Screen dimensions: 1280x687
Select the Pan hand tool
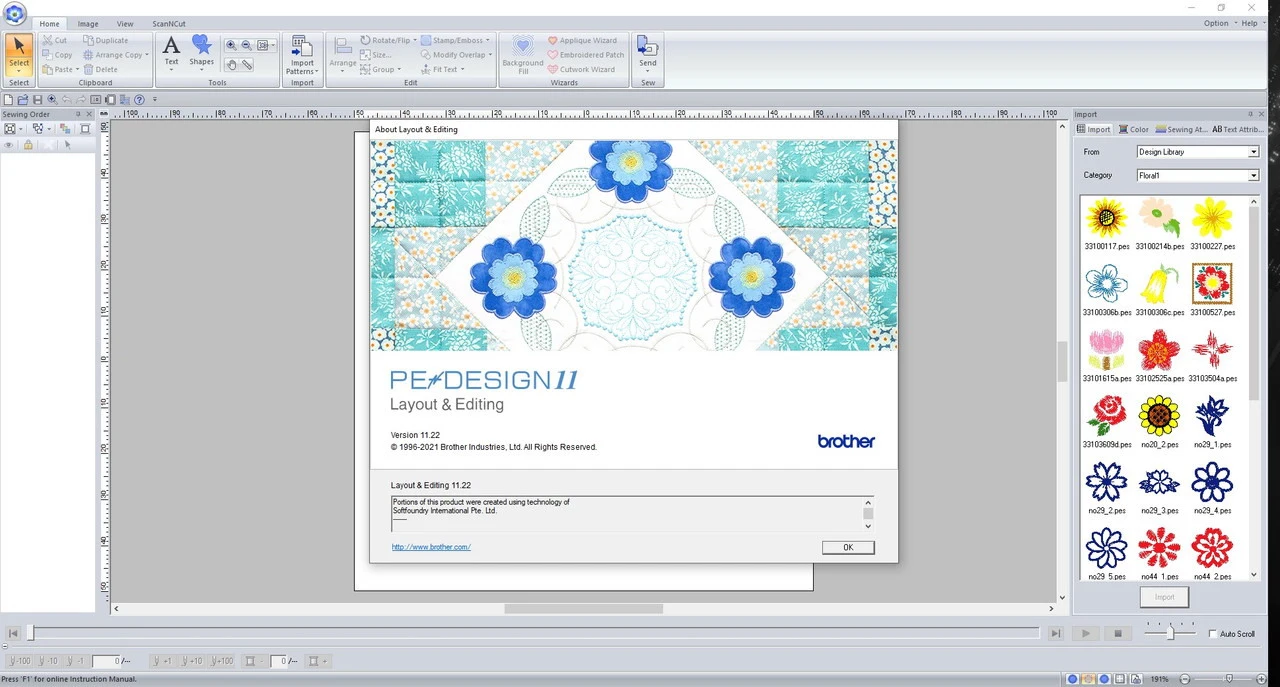coord(232,64)
